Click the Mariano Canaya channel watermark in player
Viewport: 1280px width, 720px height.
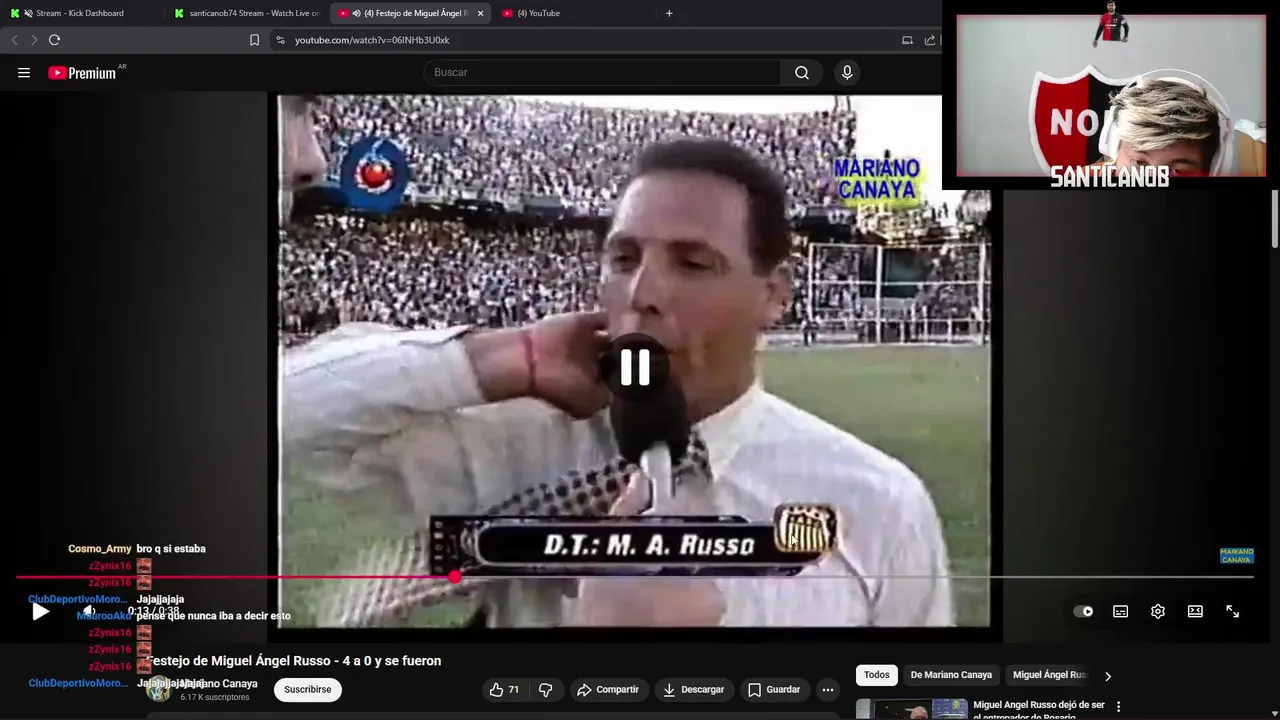click(x=1236, y=556)
